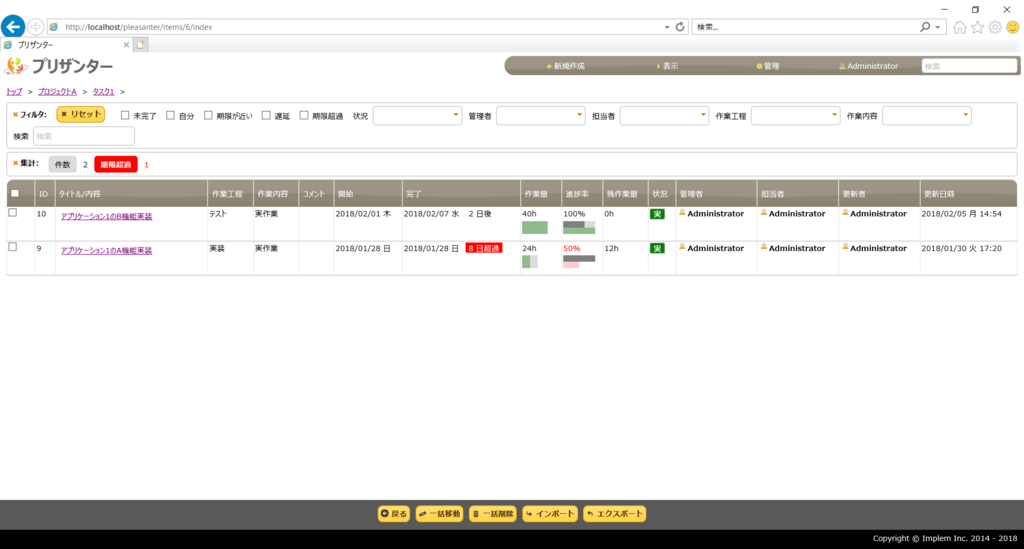Click the 更新者 user icon in row 10
The width and height of the screenshot is (1024, 549).
(846, 213)
